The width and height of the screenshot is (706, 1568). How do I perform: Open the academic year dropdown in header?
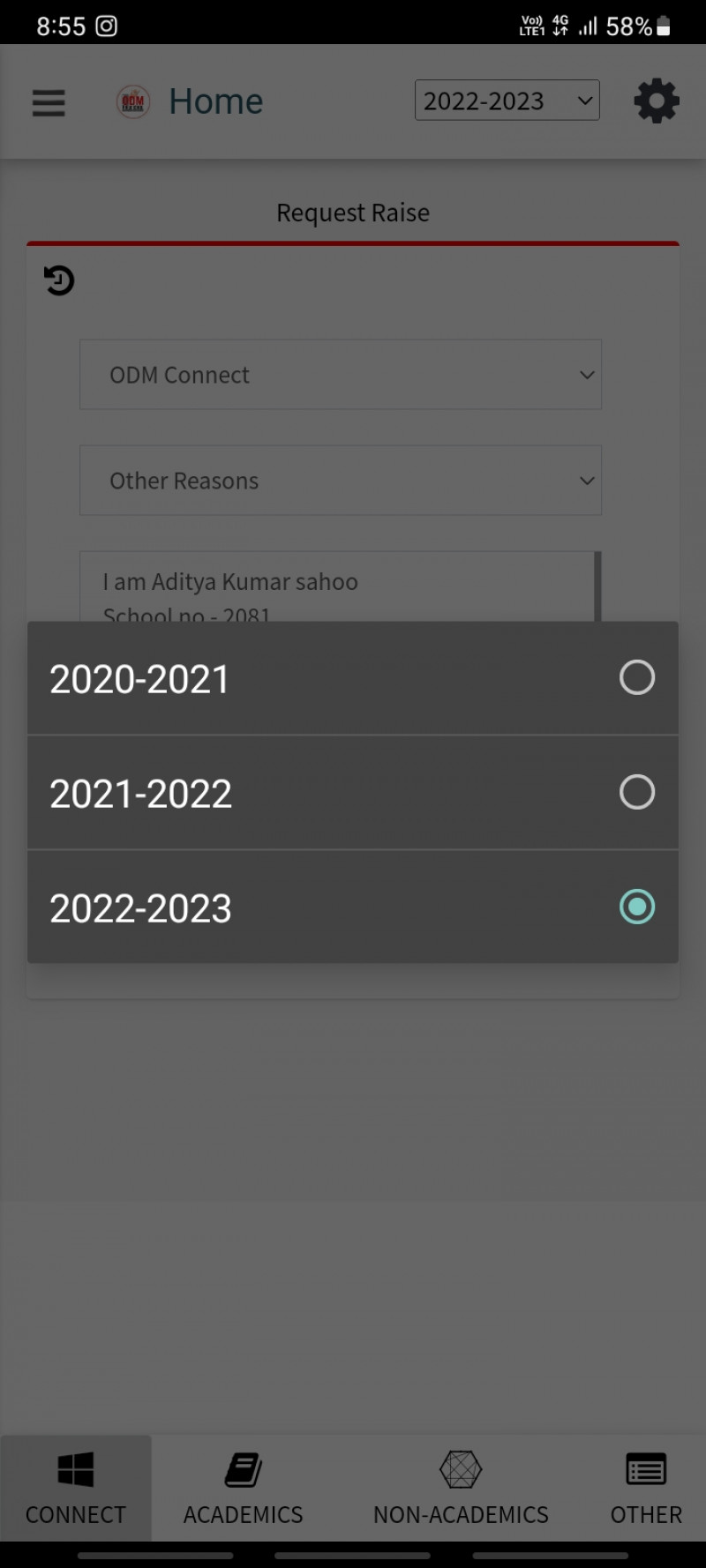507,101
